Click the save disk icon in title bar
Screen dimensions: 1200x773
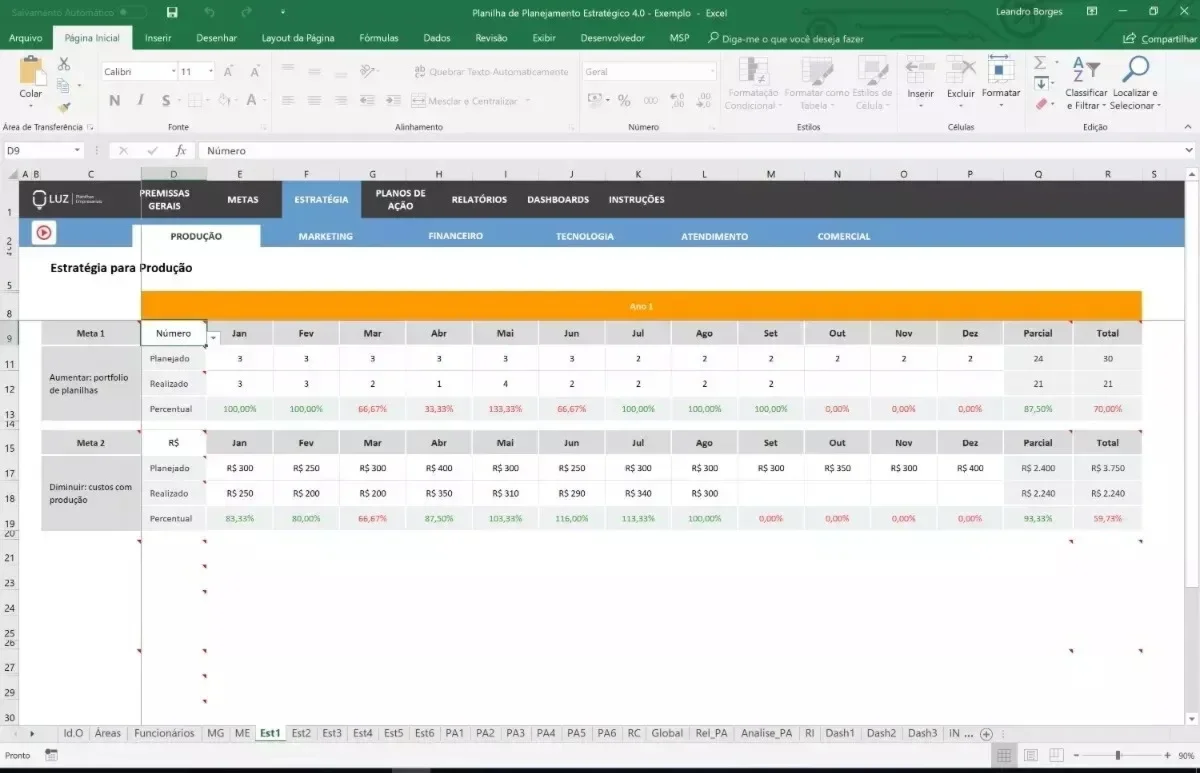click(x=172, y=12)
